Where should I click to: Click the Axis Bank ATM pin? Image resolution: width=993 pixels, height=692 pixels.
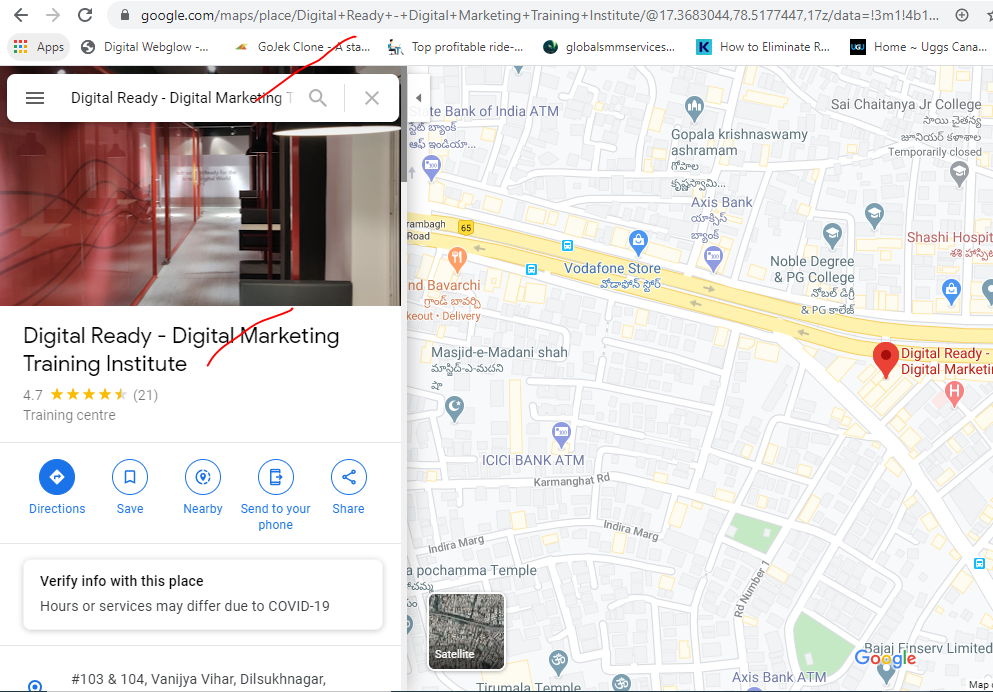[713, 260]
